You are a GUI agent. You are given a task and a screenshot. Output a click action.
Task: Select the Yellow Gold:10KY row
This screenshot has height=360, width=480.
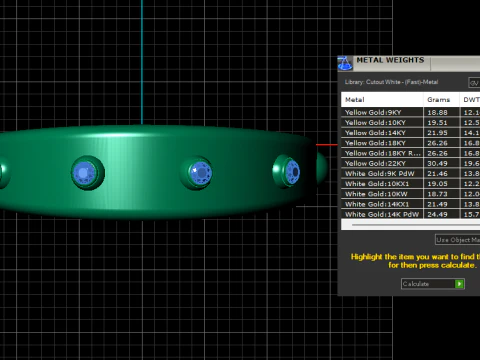410,123
